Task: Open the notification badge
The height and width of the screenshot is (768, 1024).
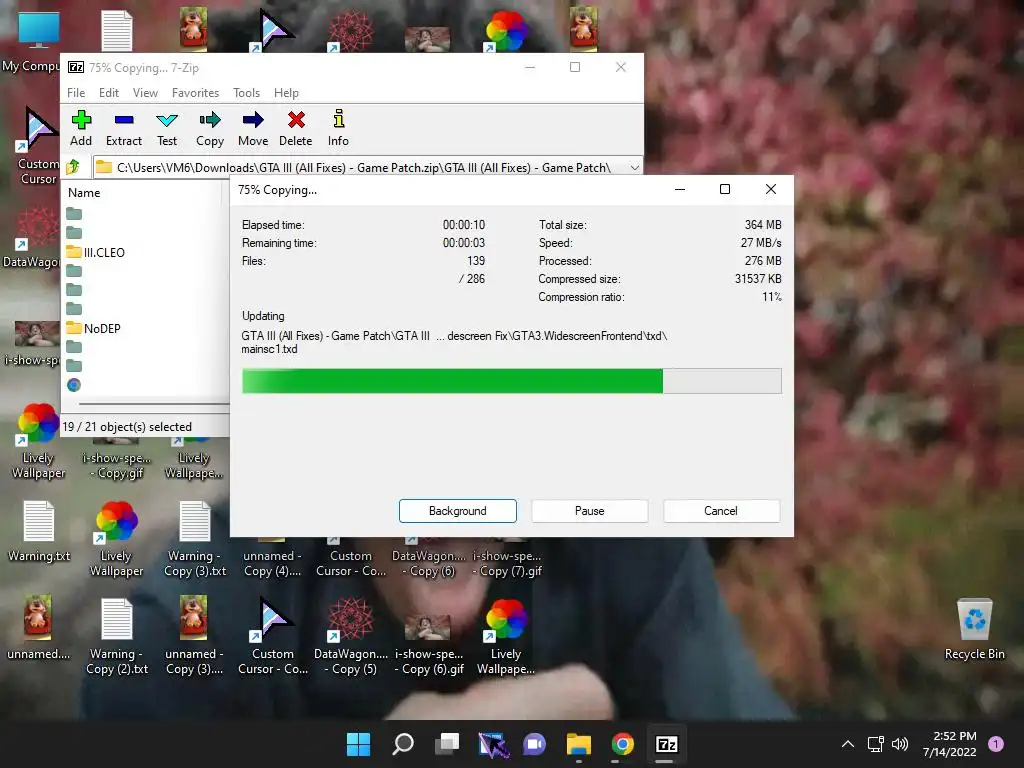Action: [995, 744]
